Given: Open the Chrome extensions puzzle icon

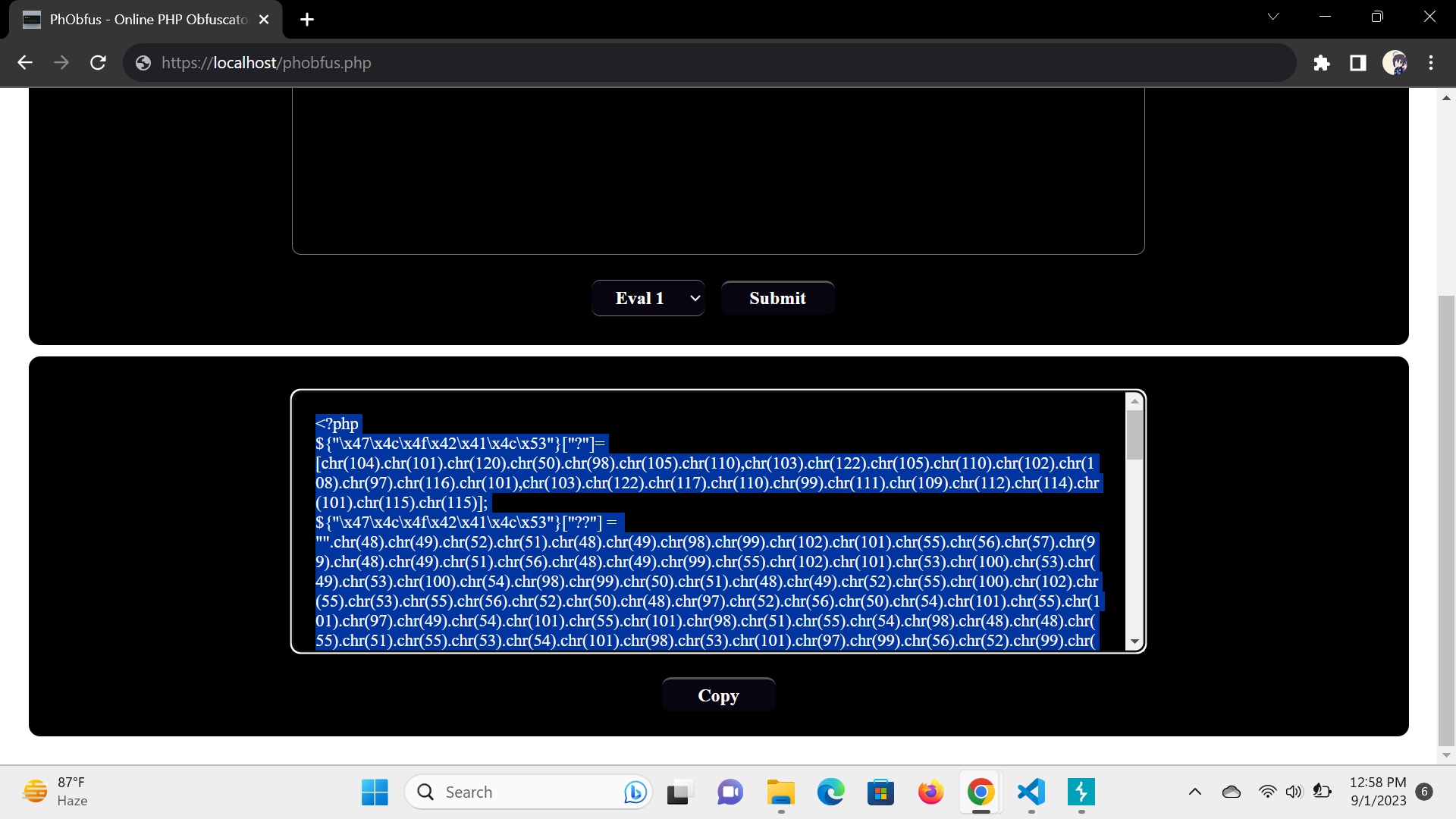Looking at the screenshot, I should (1322, 63).
